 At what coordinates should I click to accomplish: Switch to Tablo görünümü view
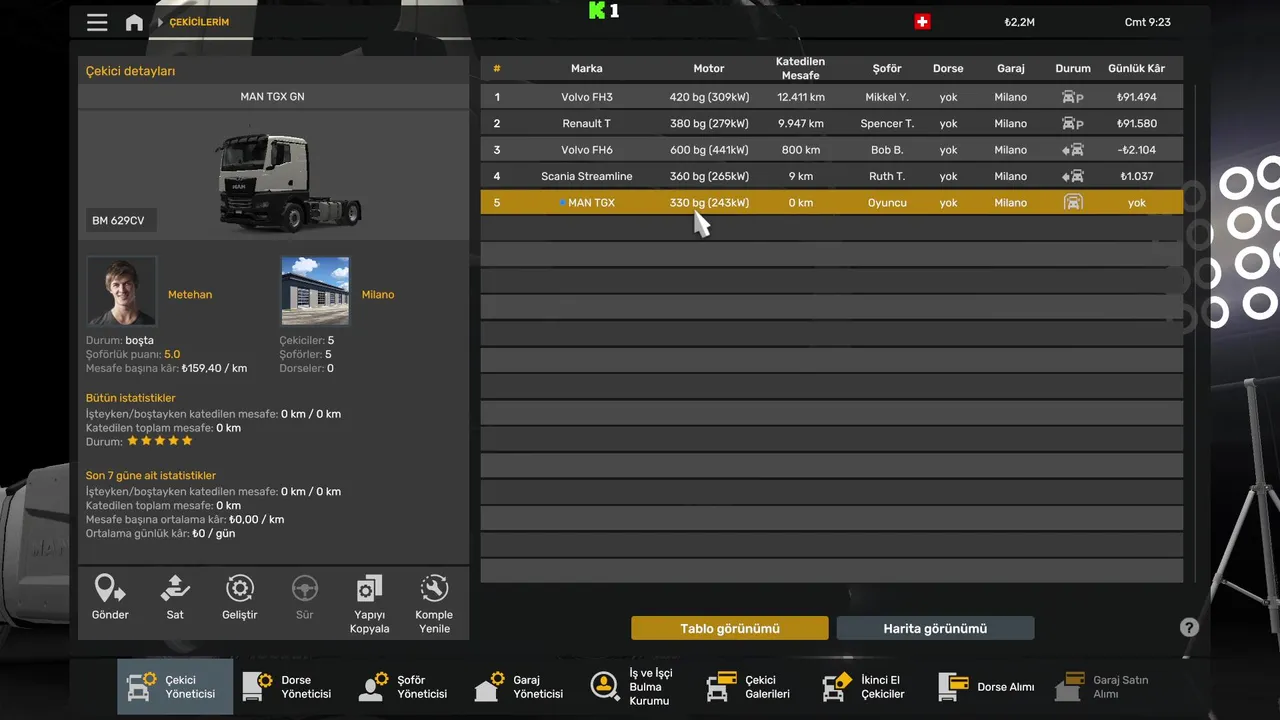730,628
